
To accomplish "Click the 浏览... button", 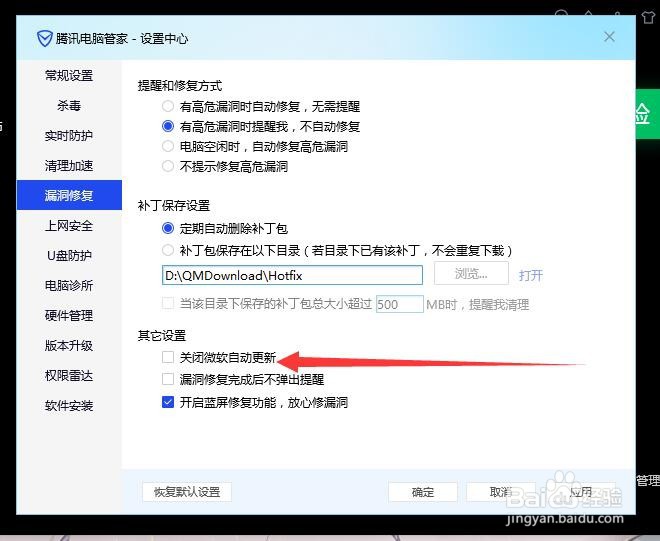I will [x=471, y=274].
